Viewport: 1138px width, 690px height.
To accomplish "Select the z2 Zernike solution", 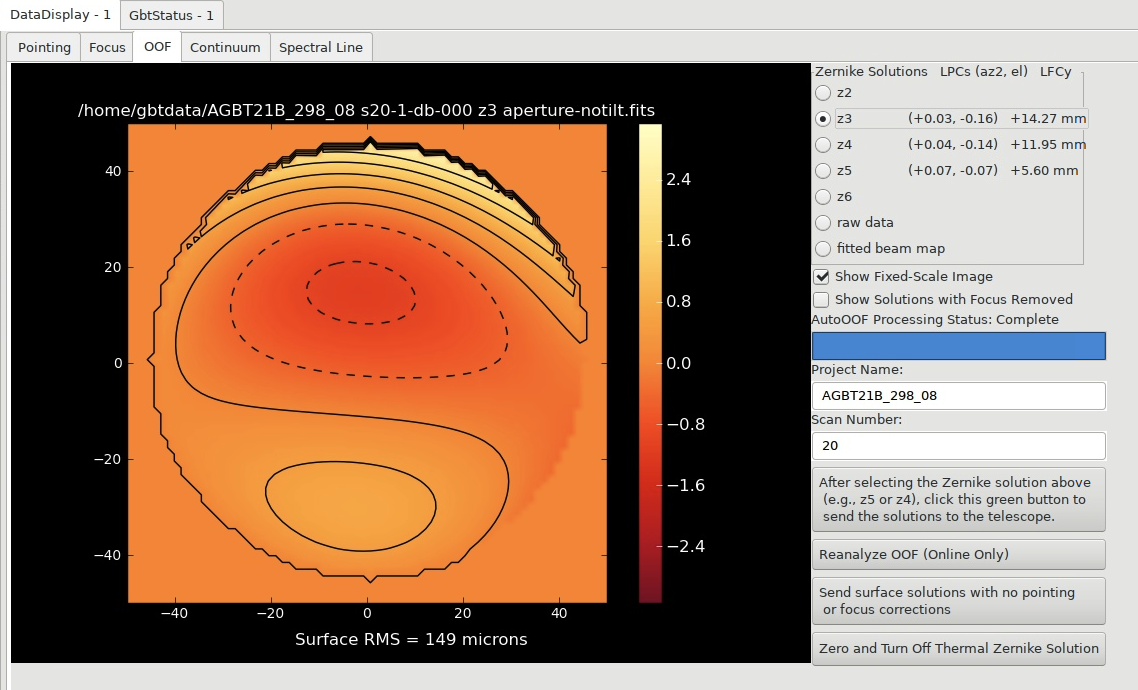I will 823,93.
